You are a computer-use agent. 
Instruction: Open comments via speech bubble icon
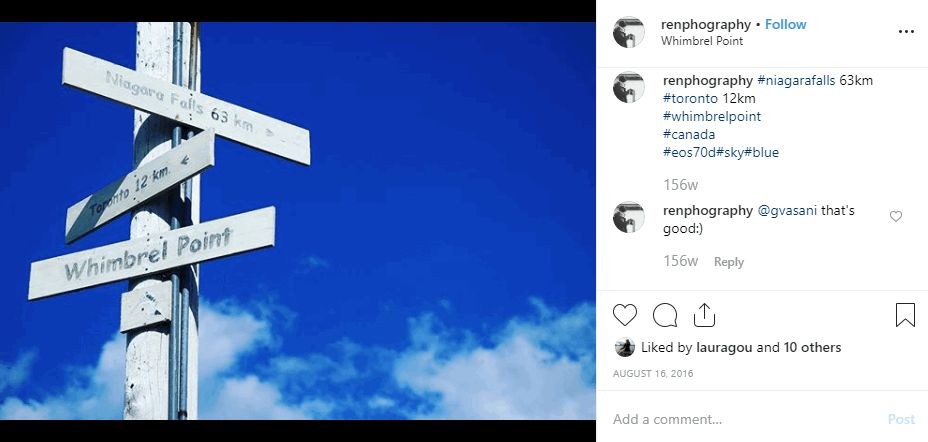coord(665,315)
